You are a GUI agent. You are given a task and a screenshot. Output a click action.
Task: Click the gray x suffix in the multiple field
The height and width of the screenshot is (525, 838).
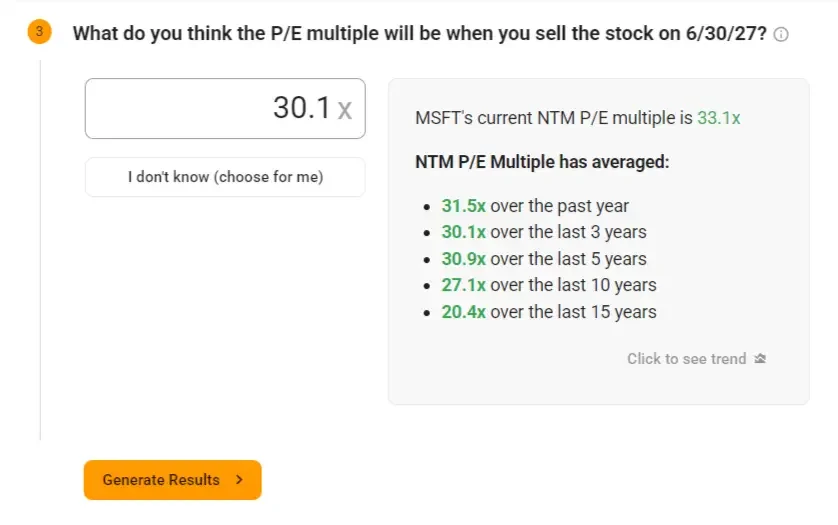[x=345, y=110]
